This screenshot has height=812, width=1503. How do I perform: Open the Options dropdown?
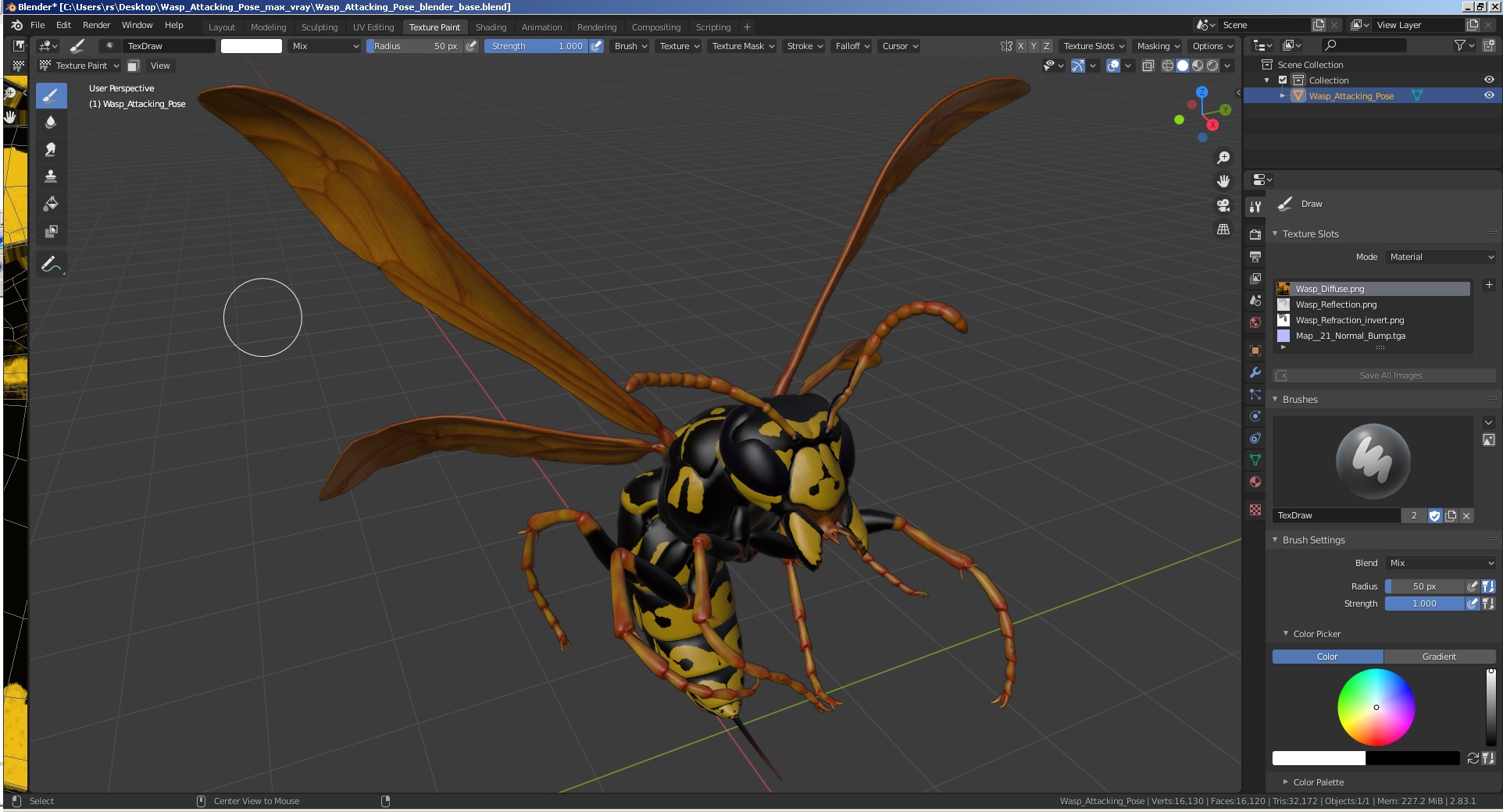(x=1212, y=46)
